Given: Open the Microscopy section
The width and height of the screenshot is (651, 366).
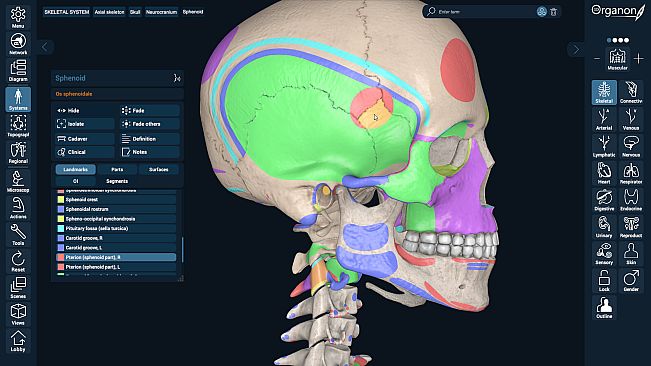Looking at the screenshot, I should 18,181.
